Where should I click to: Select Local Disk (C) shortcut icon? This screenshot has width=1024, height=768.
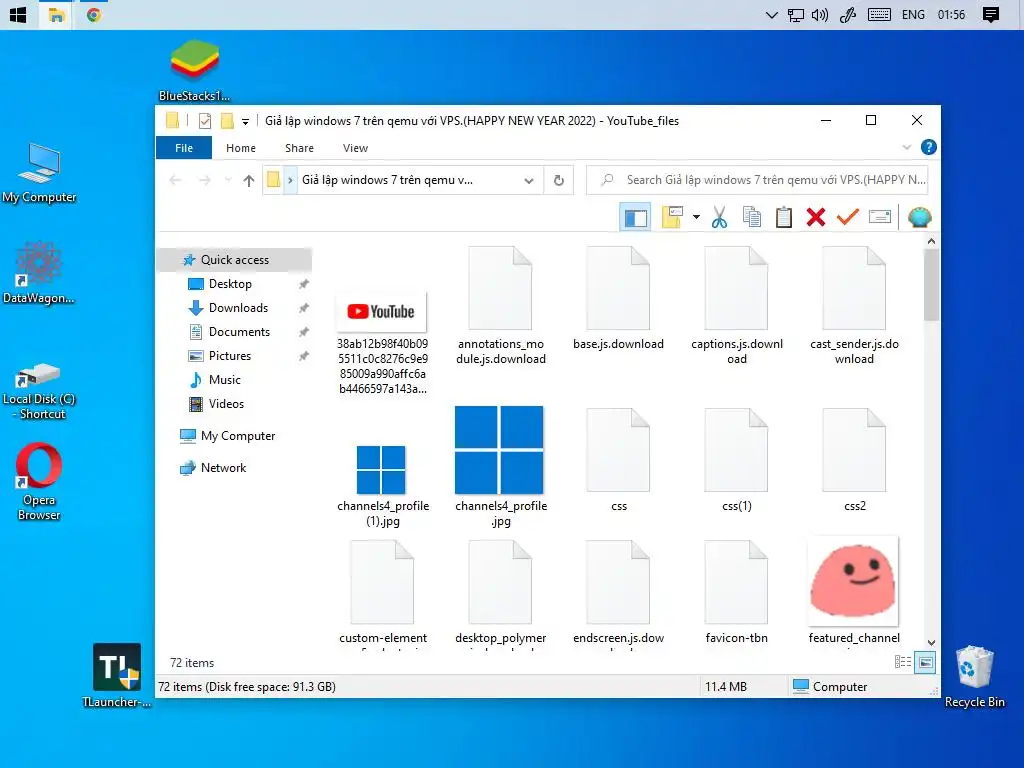pos(39,391)
